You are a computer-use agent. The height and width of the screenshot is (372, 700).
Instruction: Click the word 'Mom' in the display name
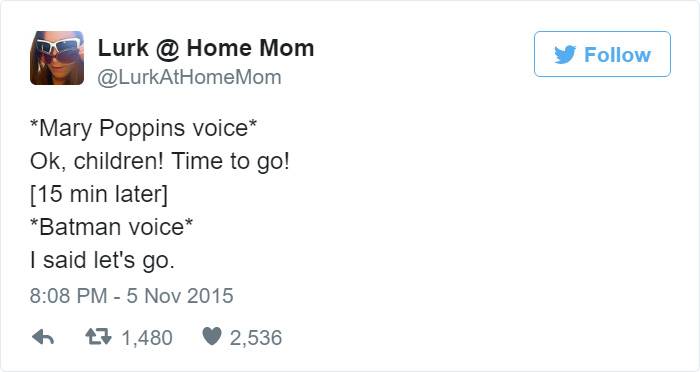tap(287, 48)
